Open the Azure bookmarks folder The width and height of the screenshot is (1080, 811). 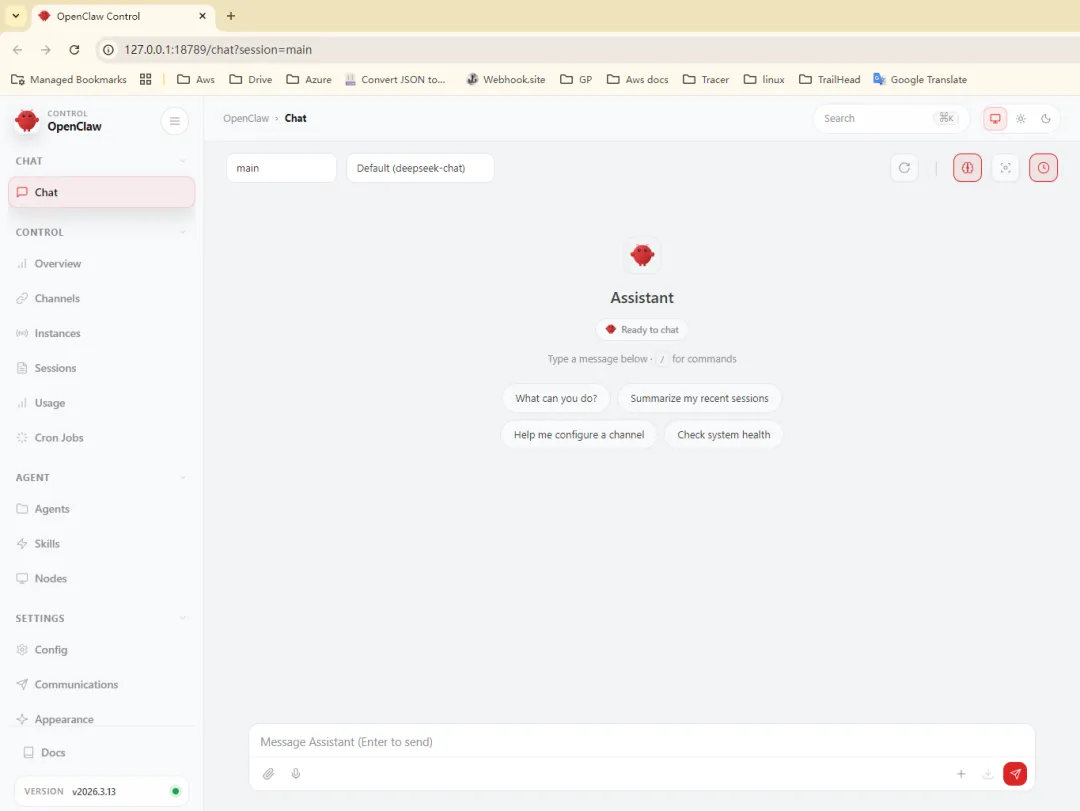coord(309,79)
